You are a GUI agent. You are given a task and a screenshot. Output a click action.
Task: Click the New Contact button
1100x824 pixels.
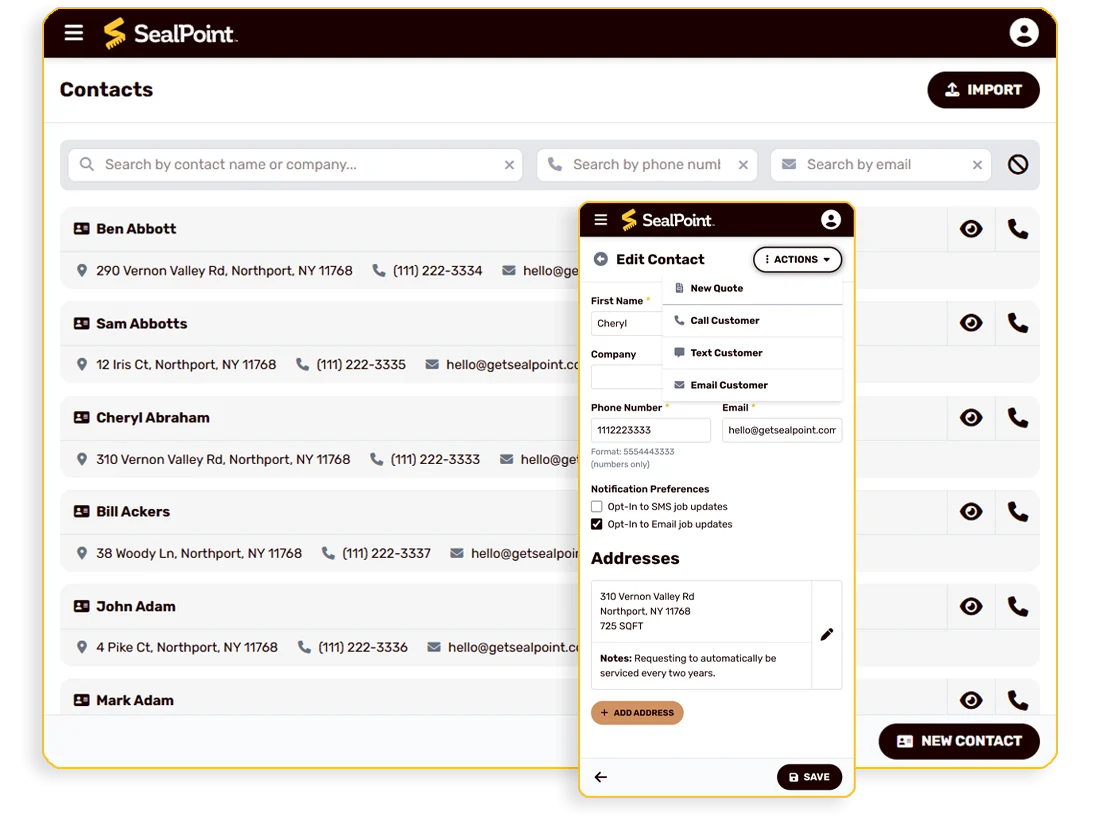[959, 741]
